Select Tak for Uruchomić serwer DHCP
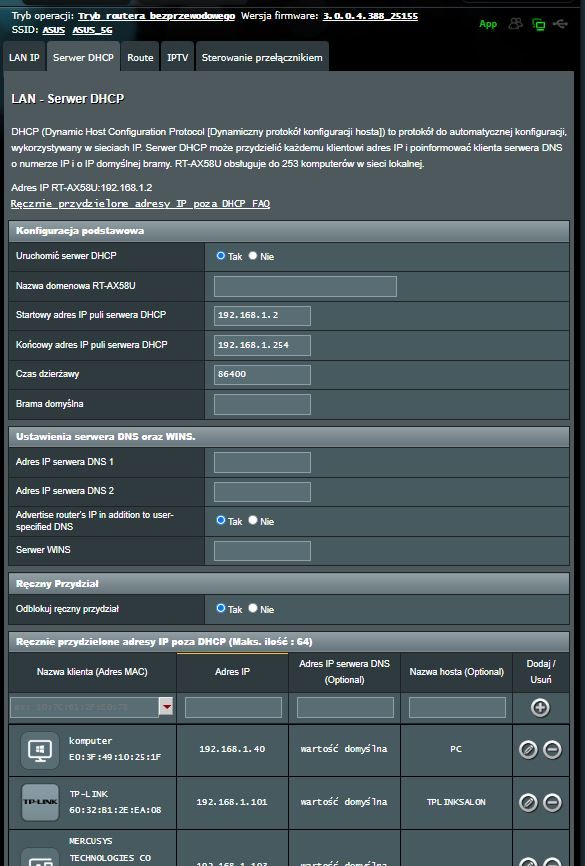Viewport: 585px width, 866px height. tap(221, 256)
